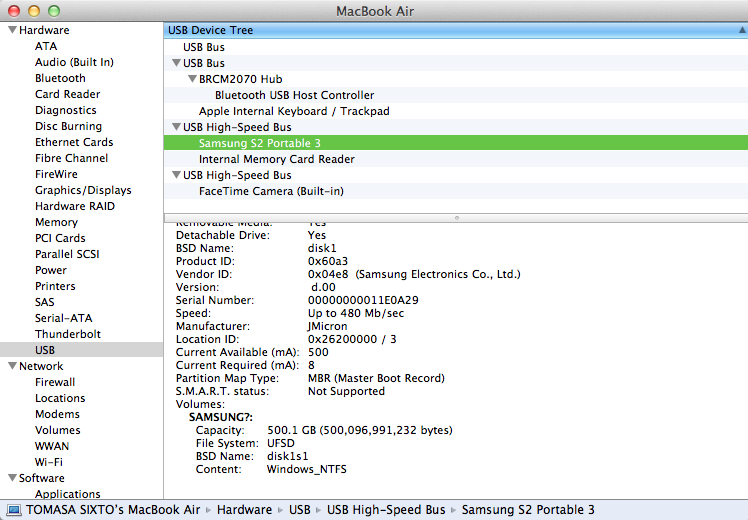Click USB in the path bar
The height and width of the screenshot is (520, 748).
(300, 510)
